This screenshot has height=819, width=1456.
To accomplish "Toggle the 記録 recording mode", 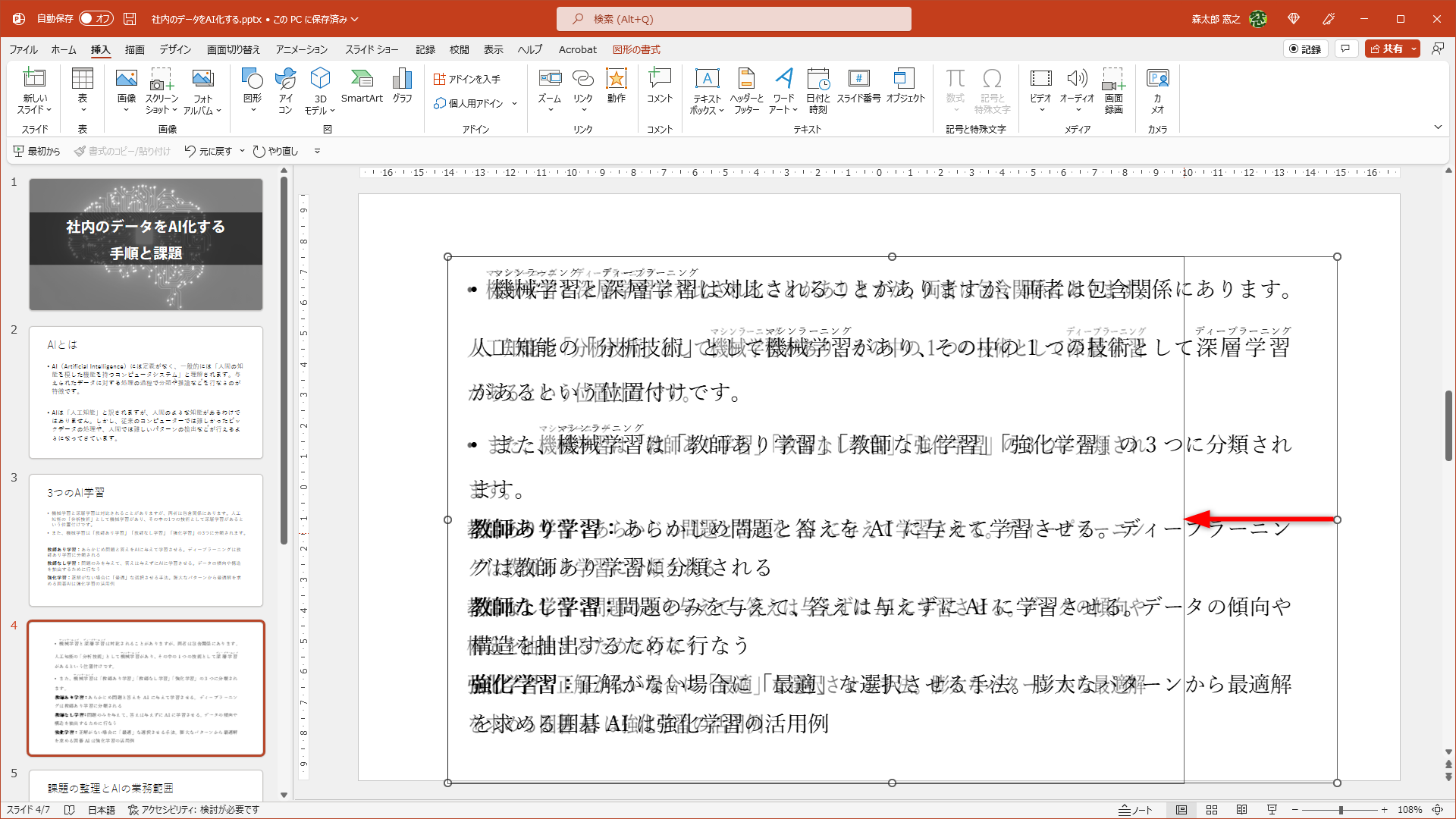I will coord(1306,49).
